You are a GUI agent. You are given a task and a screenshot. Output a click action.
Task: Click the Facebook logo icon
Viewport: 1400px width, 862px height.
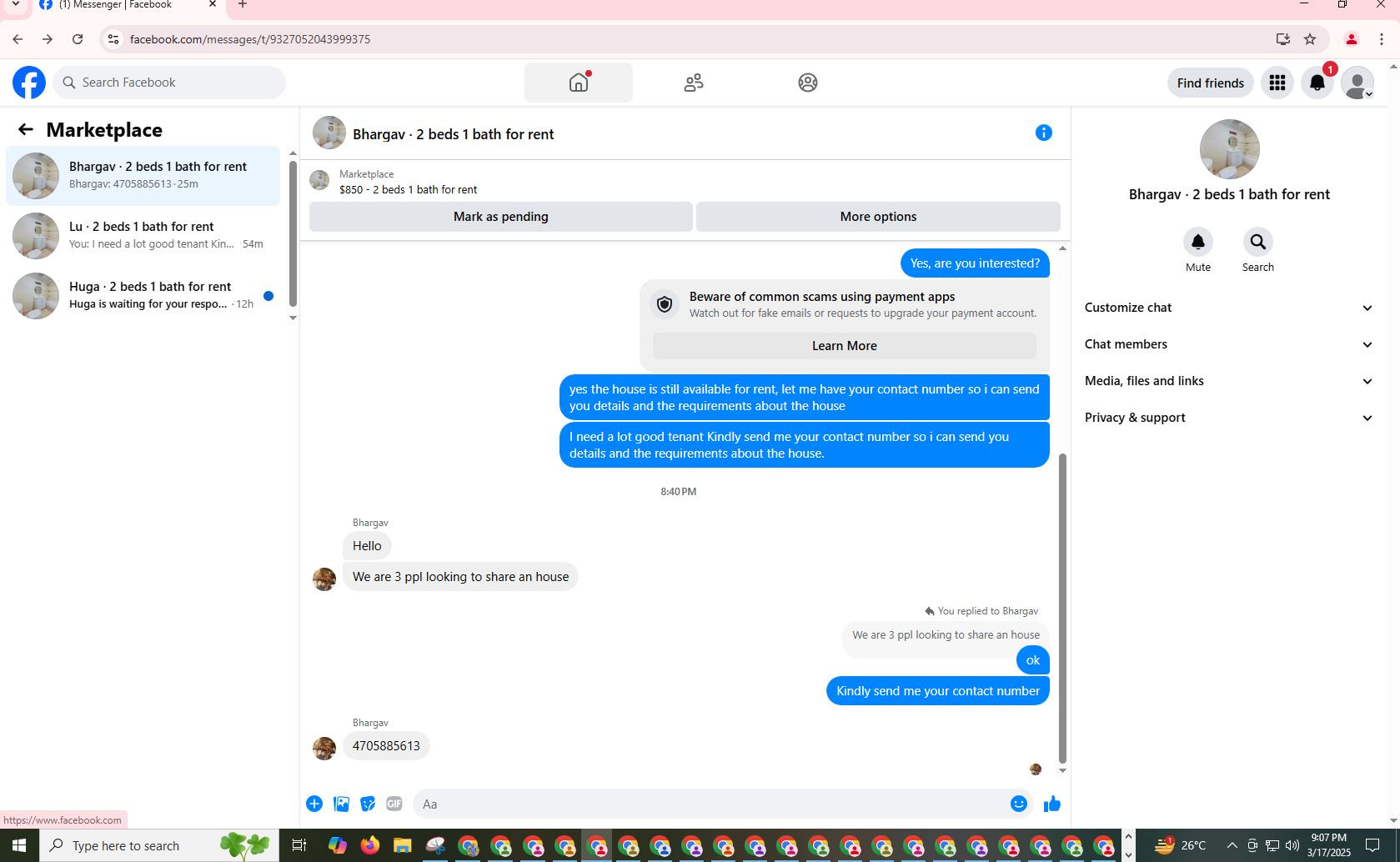tap(29, 83)
